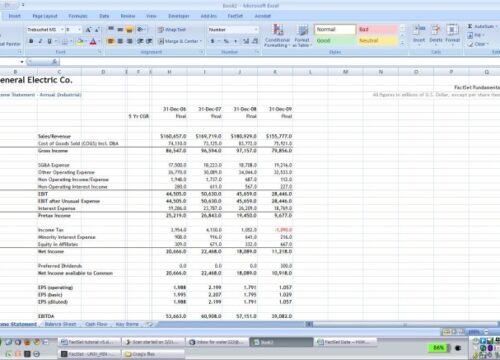The image size is (500, 360).
Task: Open the Format cells menu in Cells group
Action: (452, 35)
